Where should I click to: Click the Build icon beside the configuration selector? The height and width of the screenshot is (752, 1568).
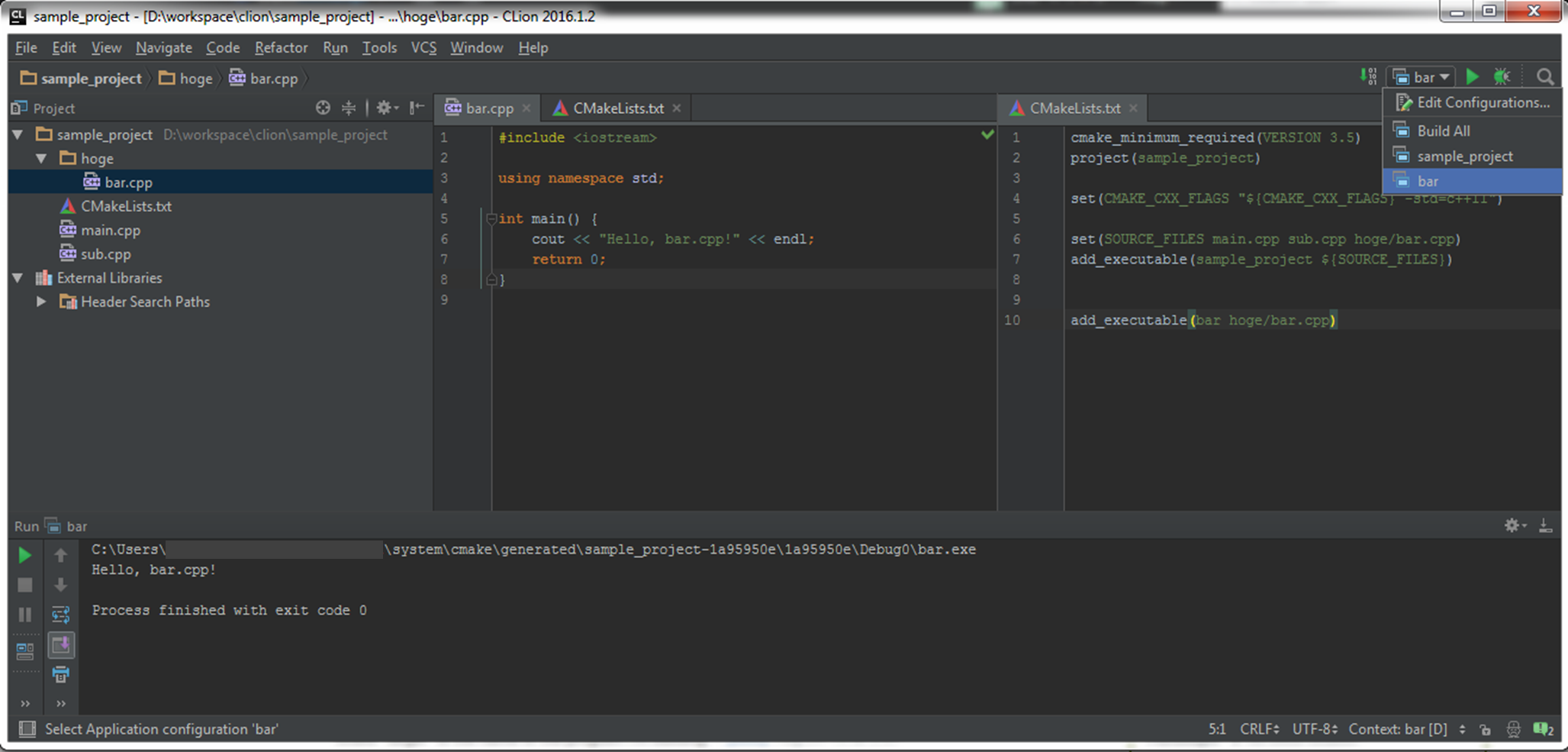click(1368, 77)
